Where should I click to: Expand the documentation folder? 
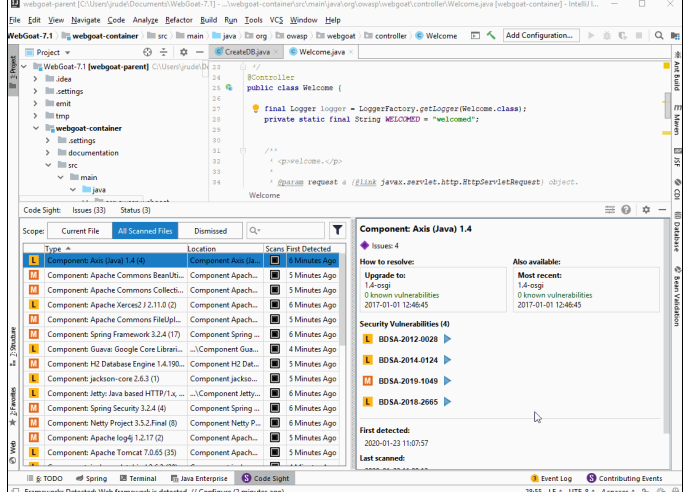click(48, 152)
